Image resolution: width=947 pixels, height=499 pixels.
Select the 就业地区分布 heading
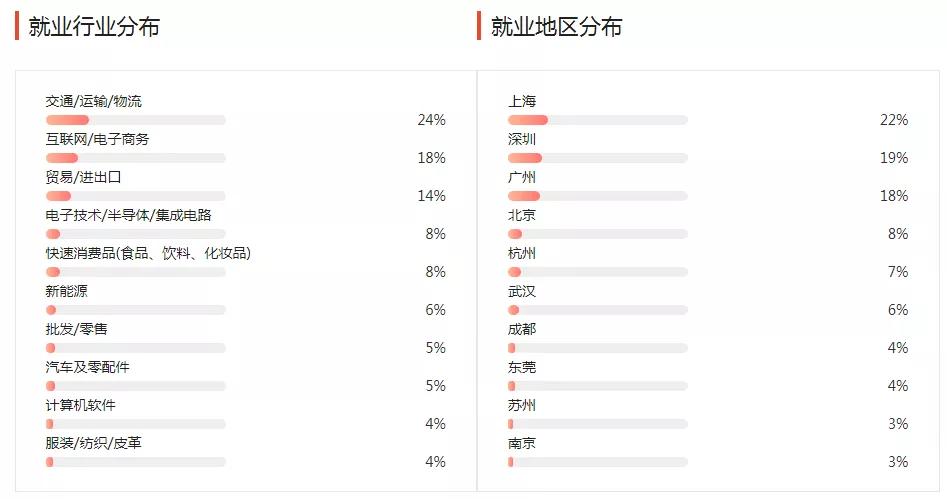[556, 27]
